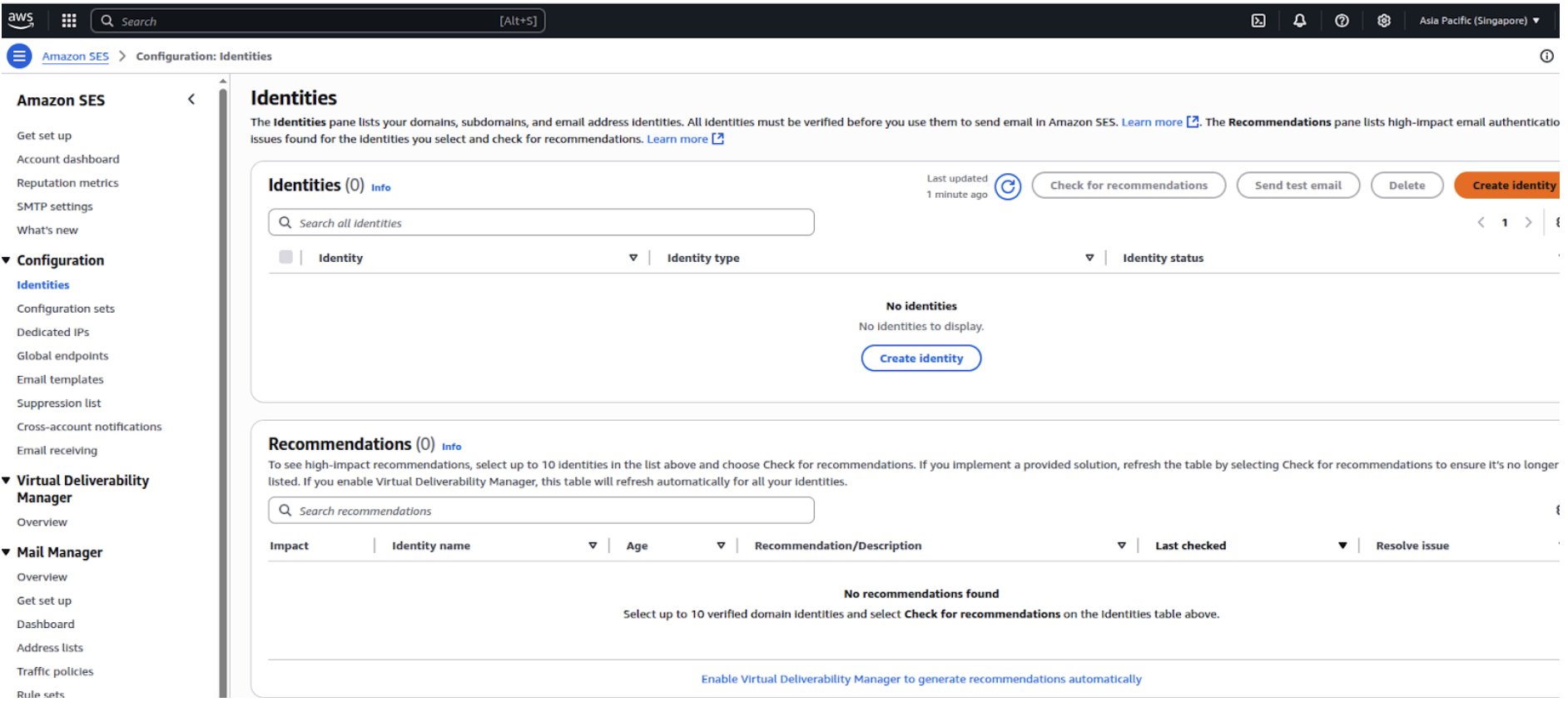Open Suppression list in sidebar
The width and height of the screenshot is (1568, 702).
[59, 403]
